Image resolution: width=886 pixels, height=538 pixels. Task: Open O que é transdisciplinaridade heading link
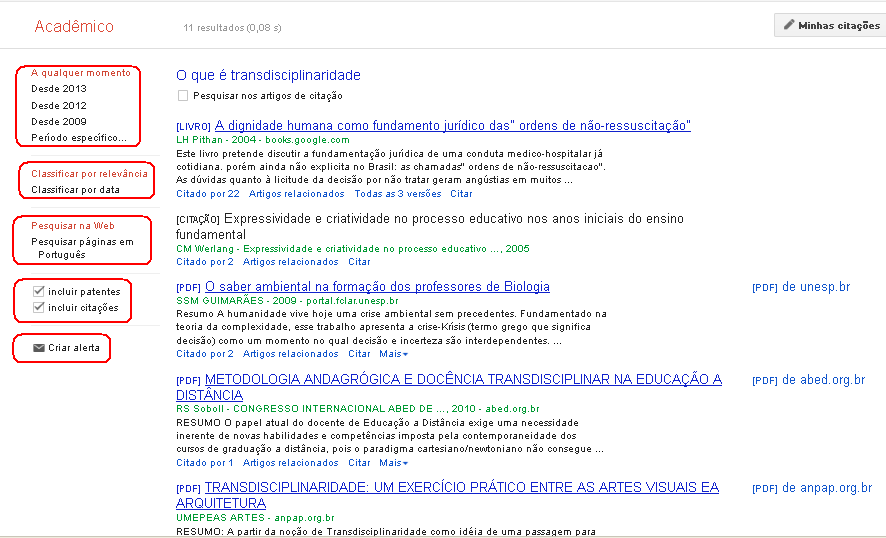[x=268, y=75]
